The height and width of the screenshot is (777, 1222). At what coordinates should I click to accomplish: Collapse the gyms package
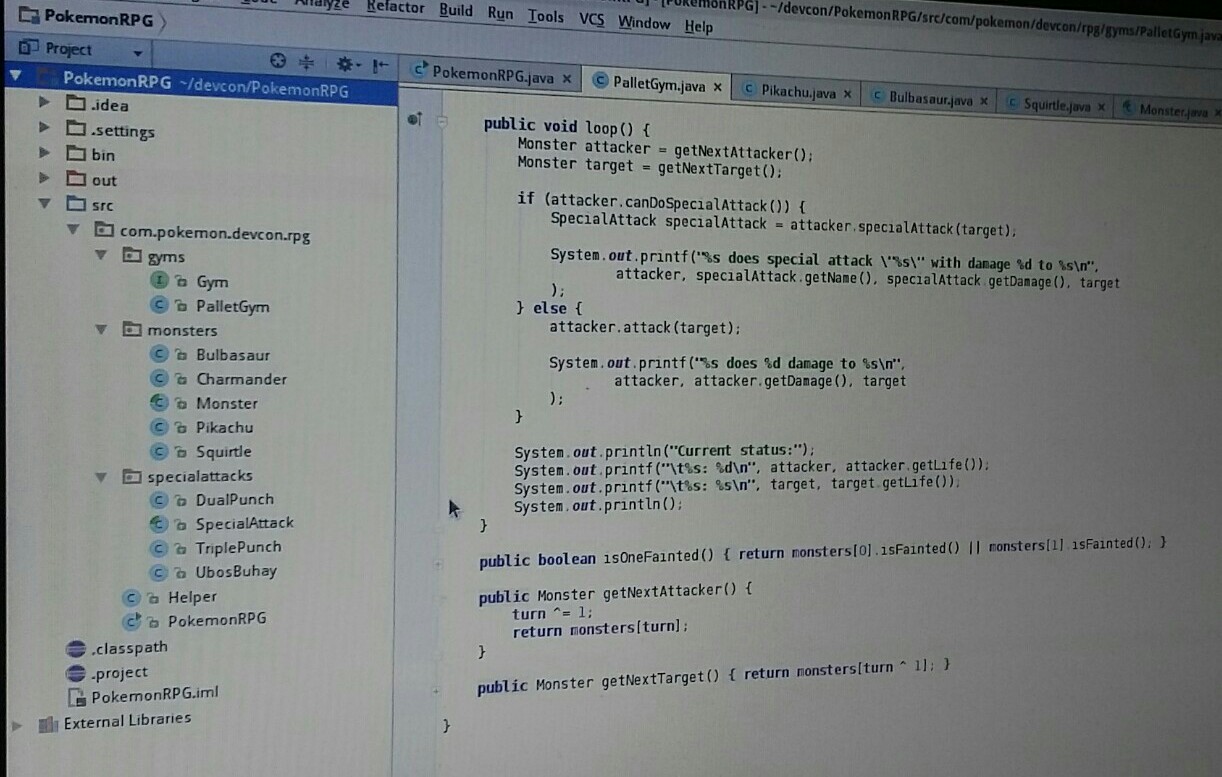100,255
